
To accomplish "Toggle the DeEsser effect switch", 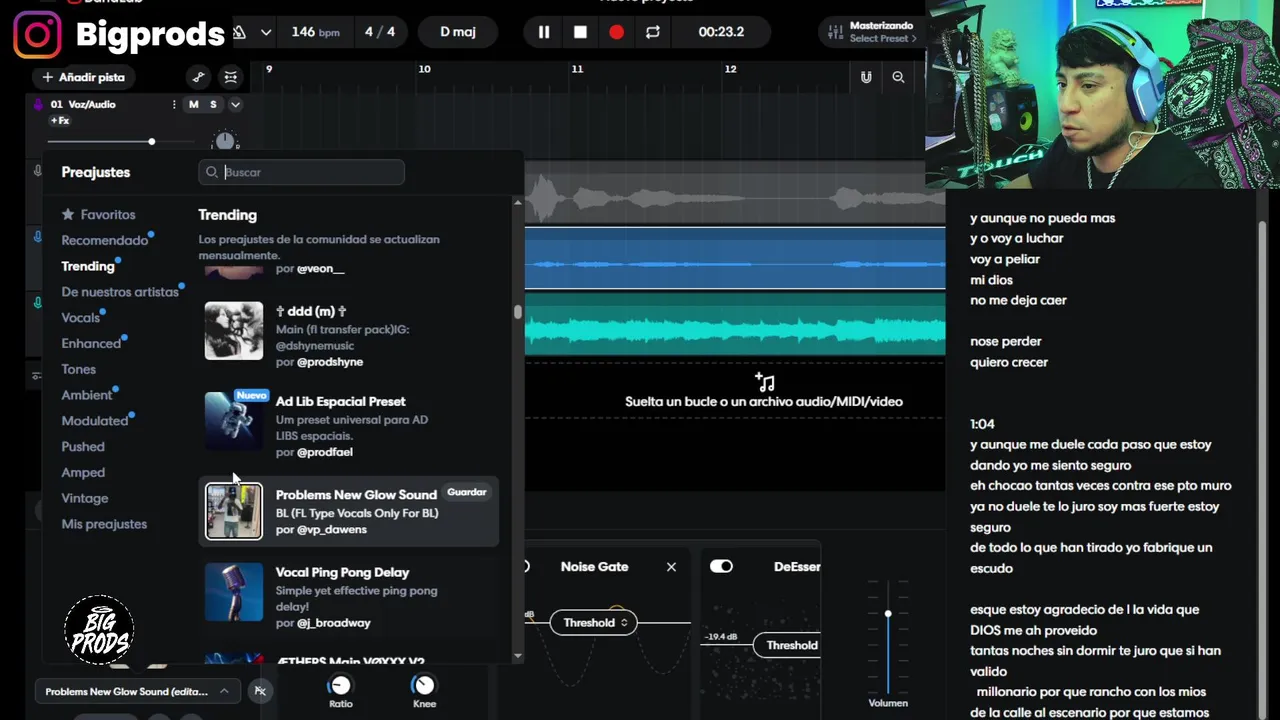I will (x=721, y=566).
